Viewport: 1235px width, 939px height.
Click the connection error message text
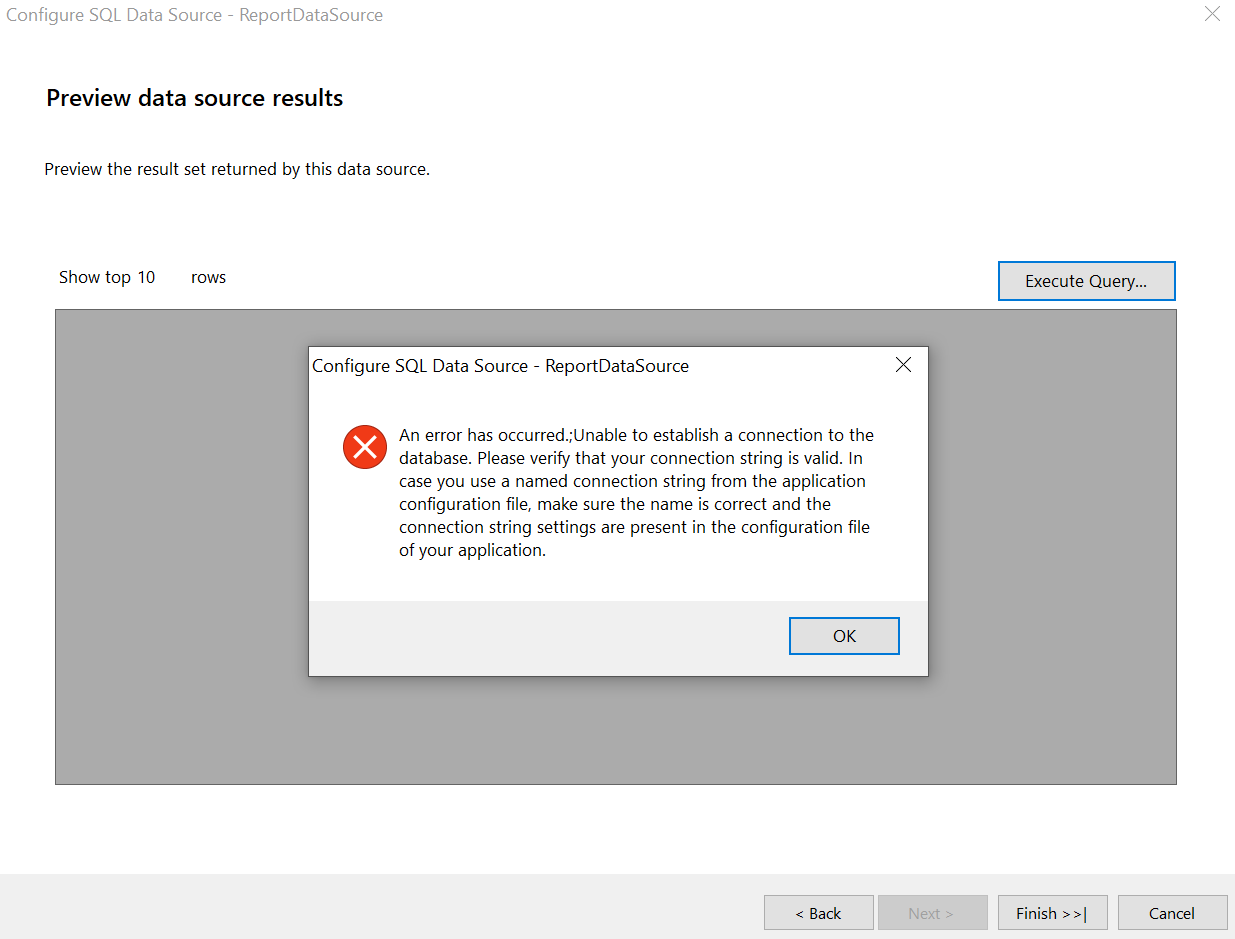pos(636,492)
